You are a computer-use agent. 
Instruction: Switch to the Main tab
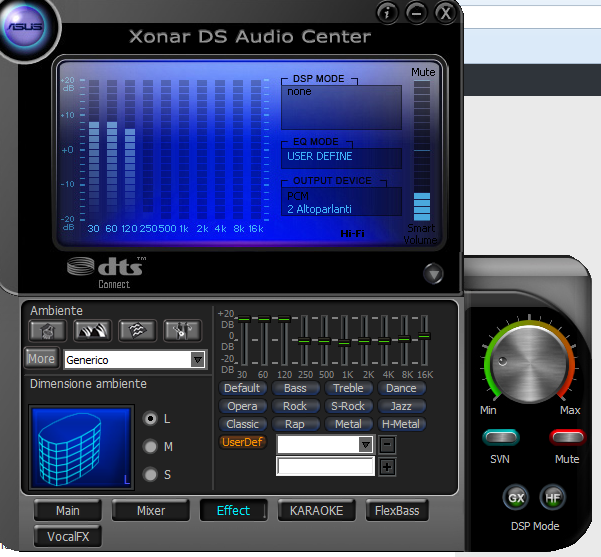pyautogui.click(x=68, y=511)
